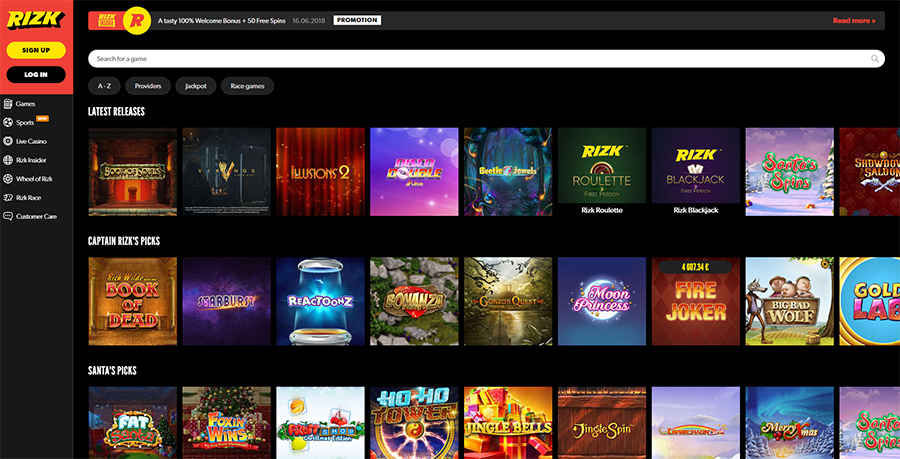Open the Gold Lab game

click(x=870, y=301)
